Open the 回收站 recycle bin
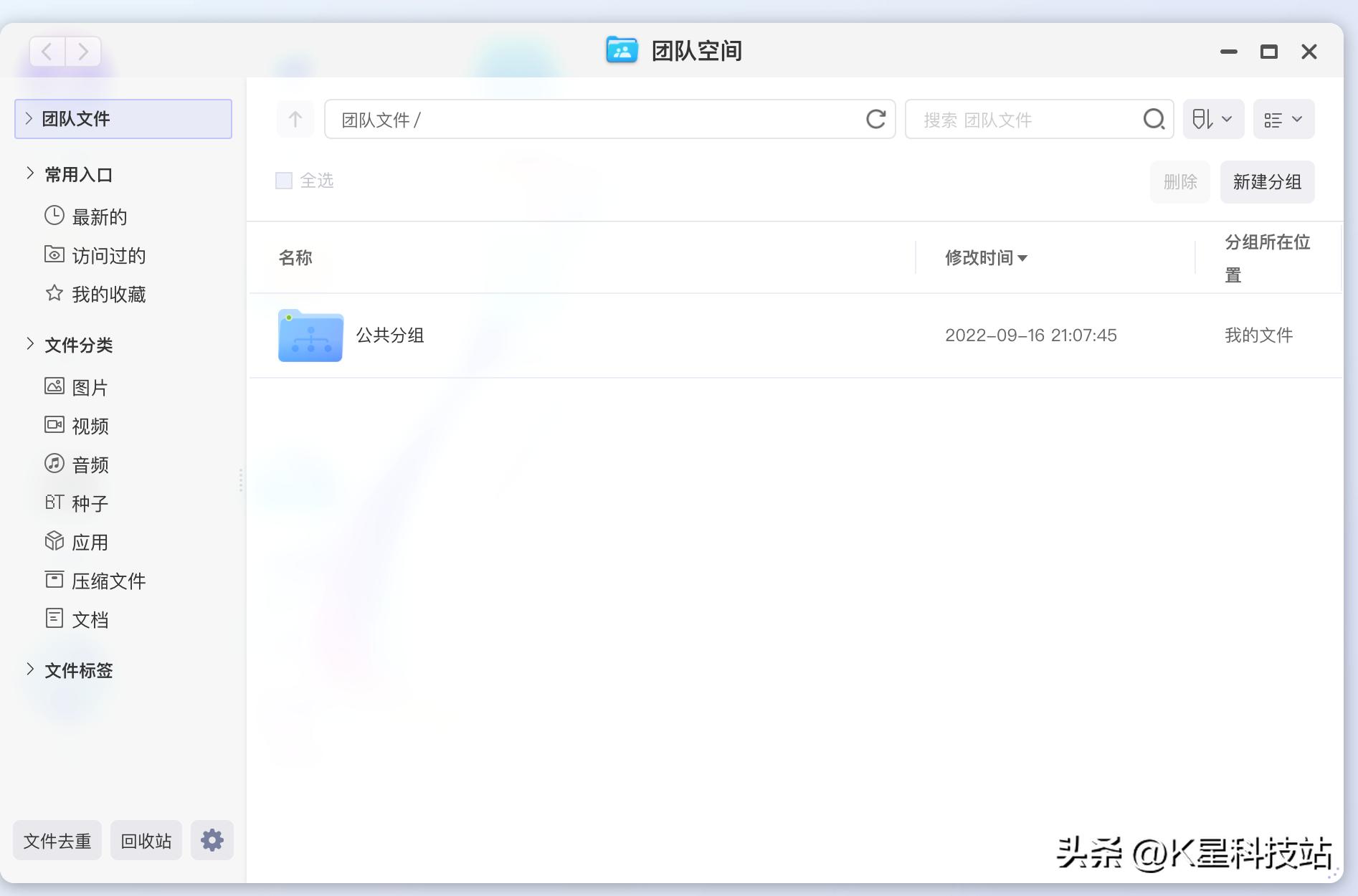 146,839
